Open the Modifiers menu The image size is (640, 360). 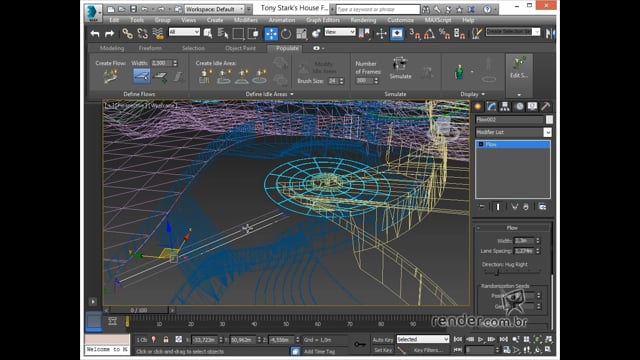point(246,20)
